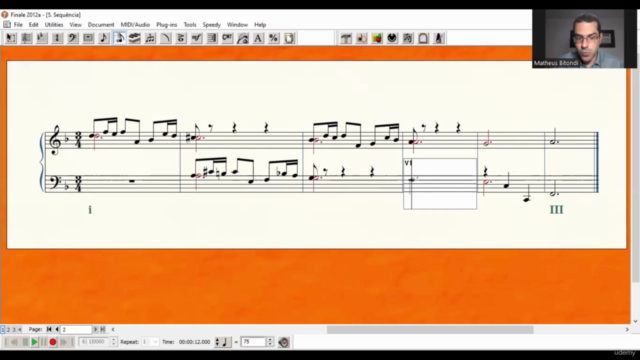Select the Expression mf tool
Image resolution: width=640 pixels, height=360 pixels.
click(196, 38)
